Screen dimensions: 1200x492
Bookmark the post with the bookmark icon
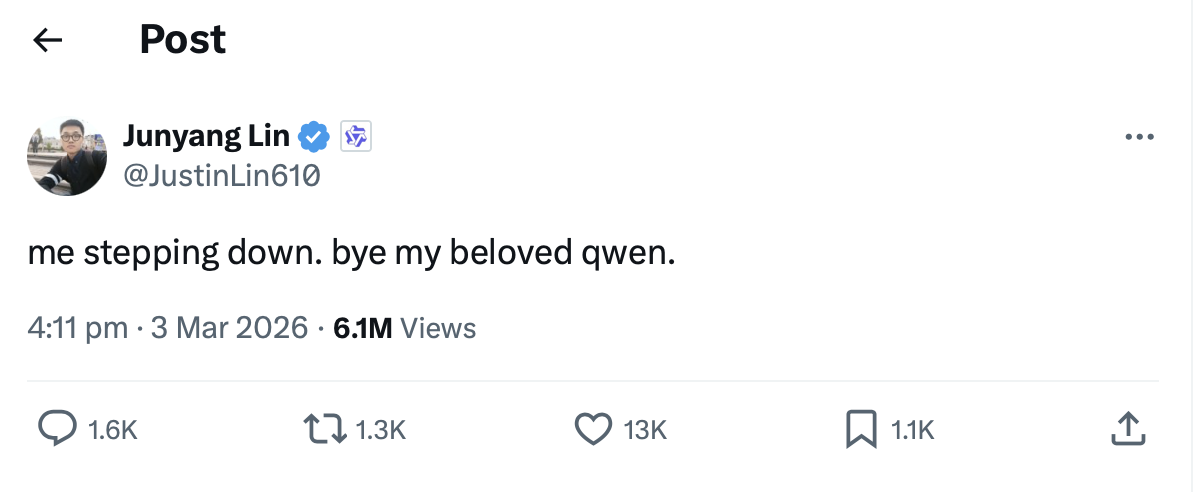pos(861,429)
